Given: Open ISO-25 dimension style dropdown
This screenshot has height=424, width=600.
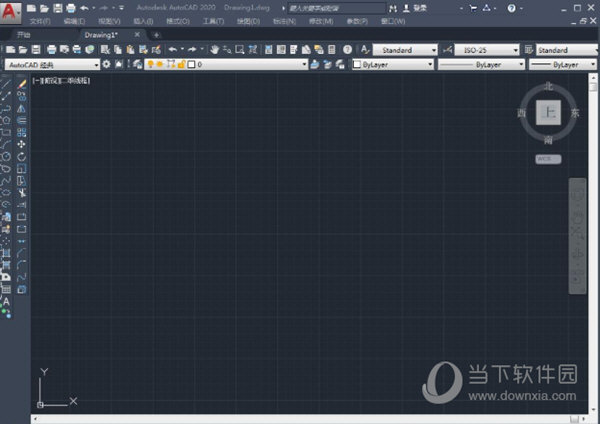Looking at the screenshot, I should pyautogui.click(x=487, y=50).
